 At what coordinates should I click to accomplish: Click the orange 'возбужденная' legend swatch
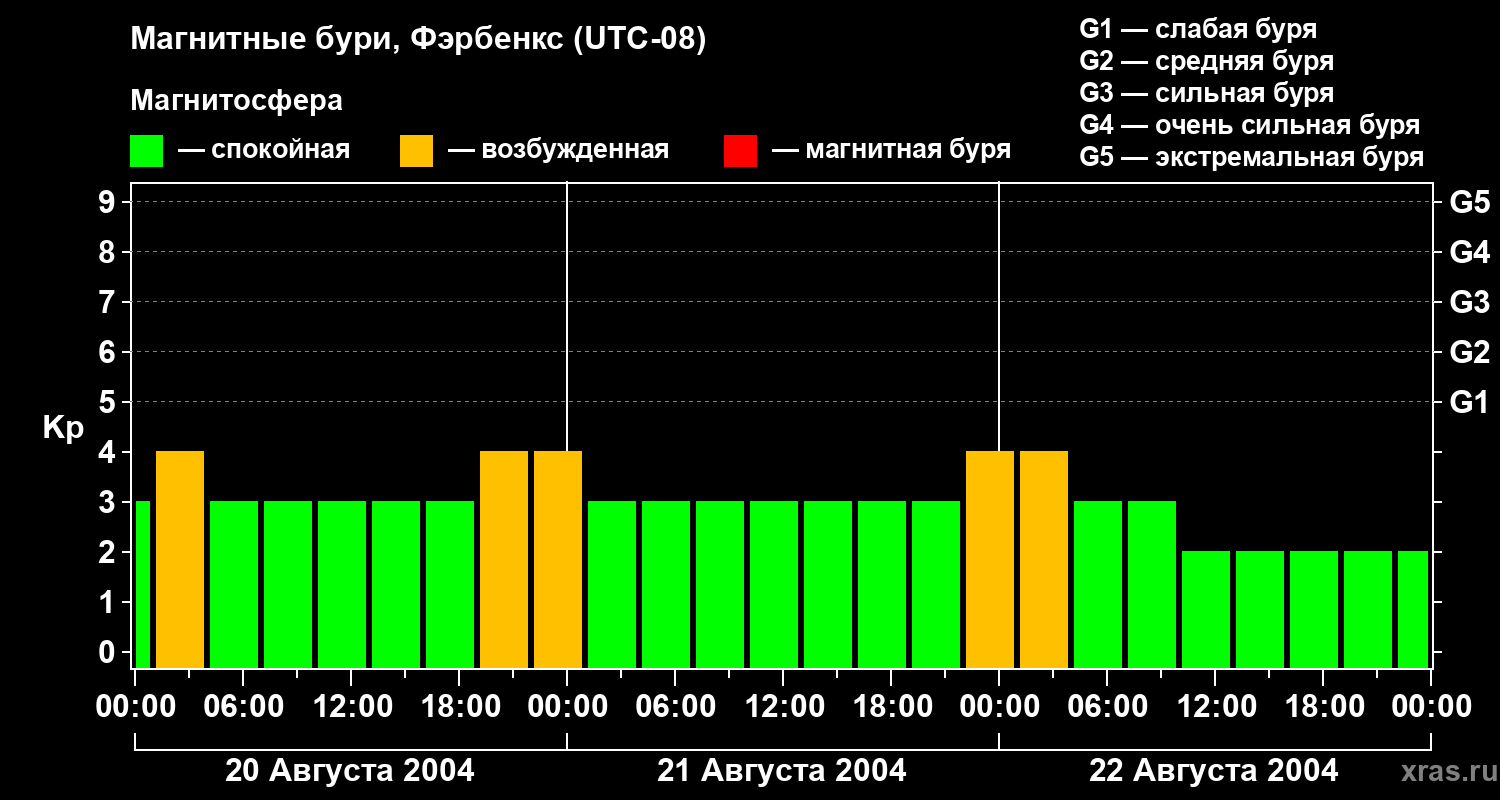[416, 151]
